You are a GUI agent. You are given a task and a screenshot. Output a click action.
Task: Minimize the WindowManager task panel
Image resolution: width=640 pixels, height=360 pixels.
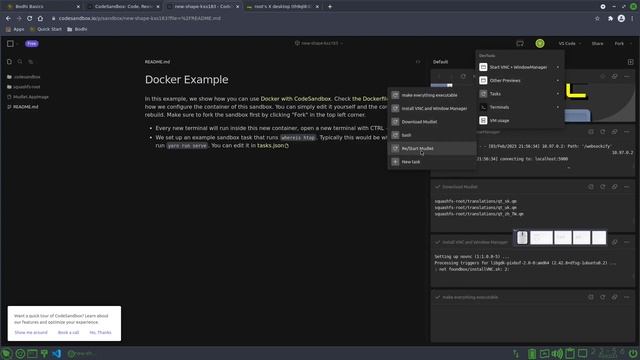tap(627, 132)
